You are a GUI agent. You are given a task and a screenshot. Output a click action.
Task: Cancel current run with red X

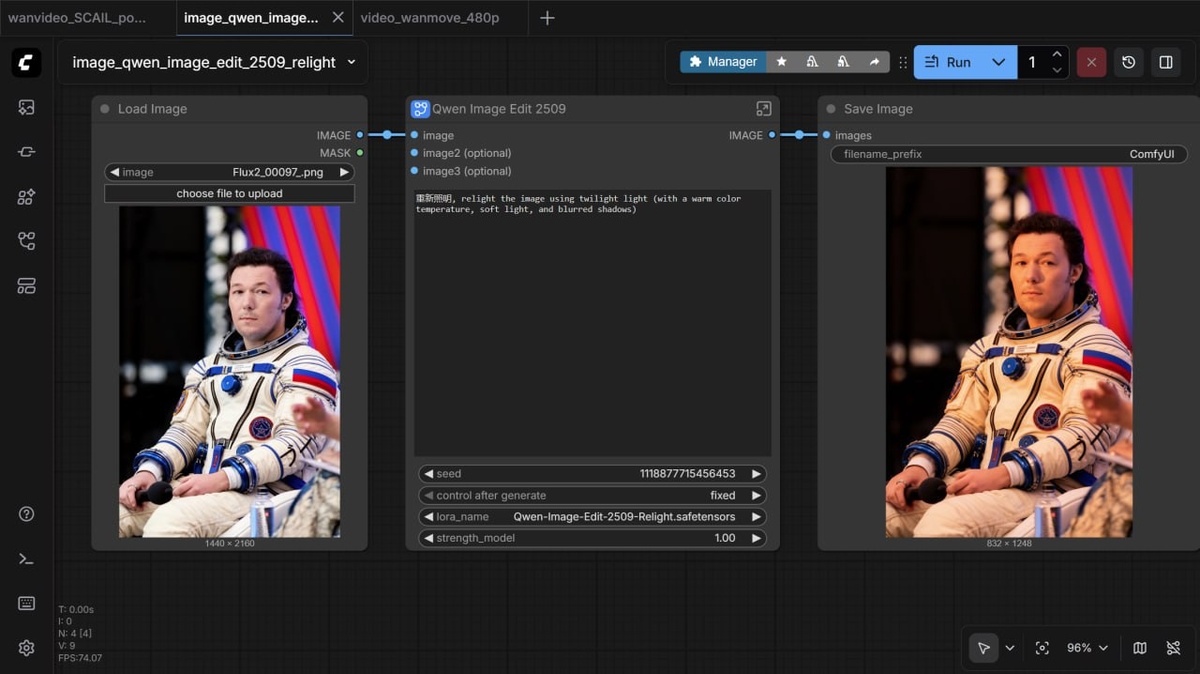(1091, 62)
